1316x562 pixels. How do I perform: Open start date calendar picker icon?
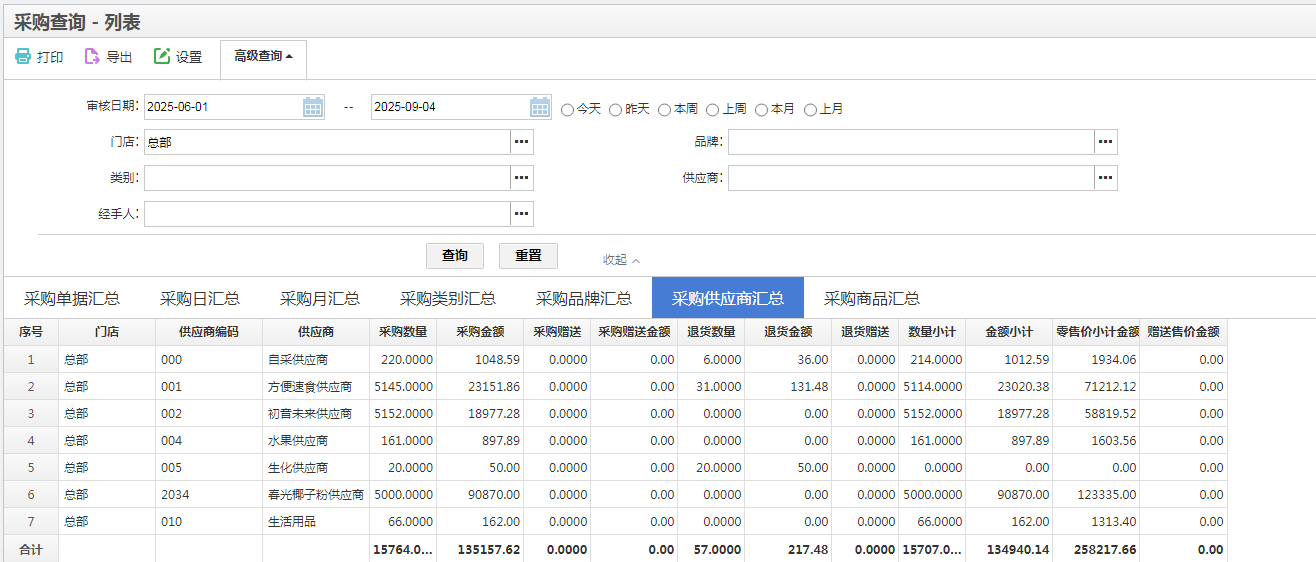pyautogui.click(x=313, y=107)
